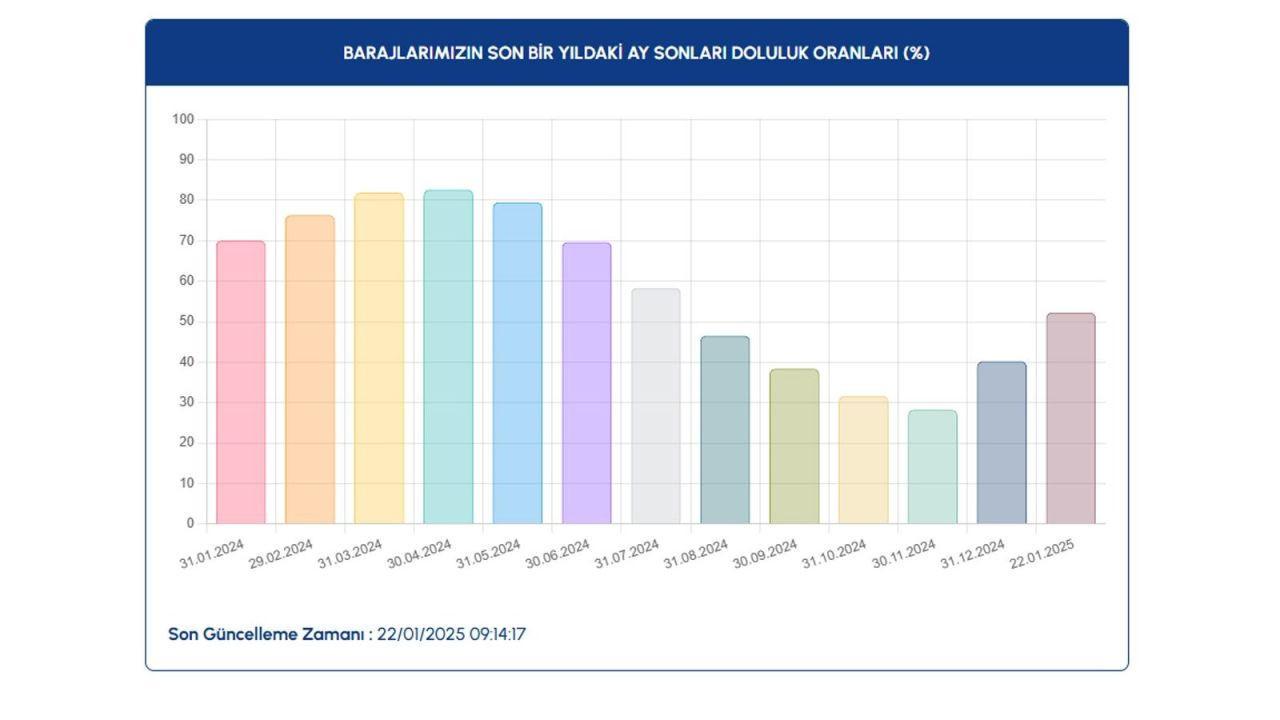Click the mauve bar for 22.01.2025
This screenshot has height=720, width=1280.
[x=1071, y=418]
